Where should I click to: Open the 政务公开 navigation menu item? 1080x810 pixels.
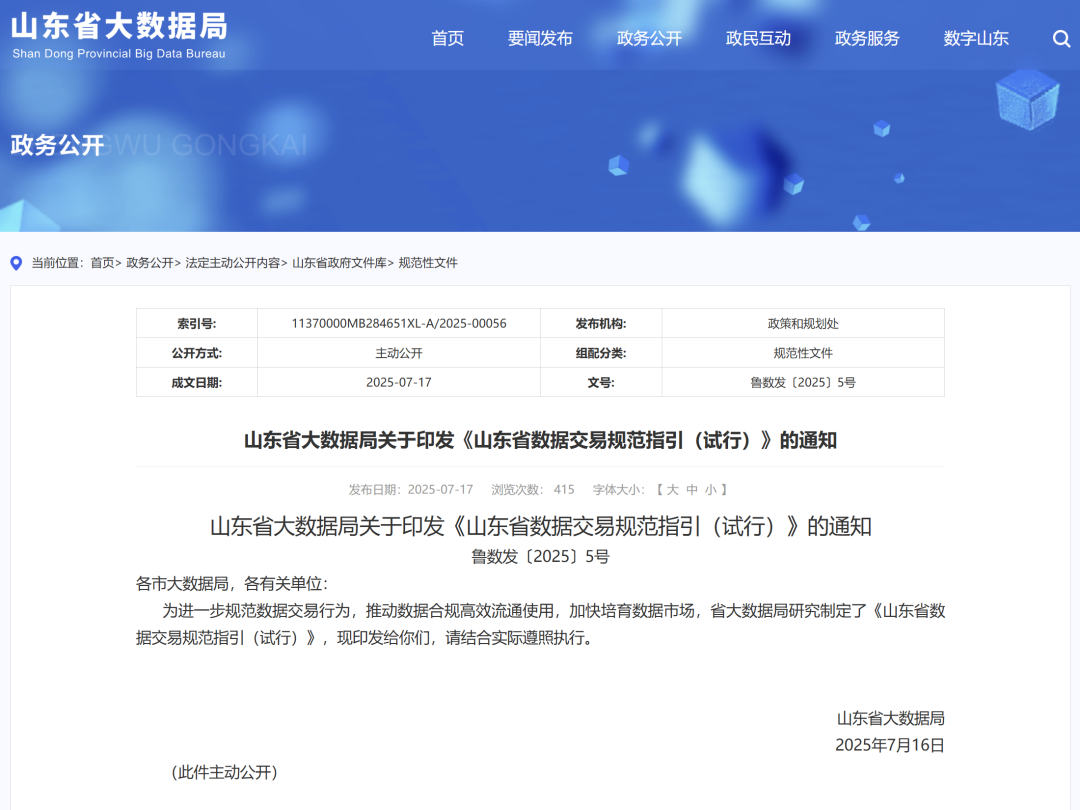click(649, 38)
